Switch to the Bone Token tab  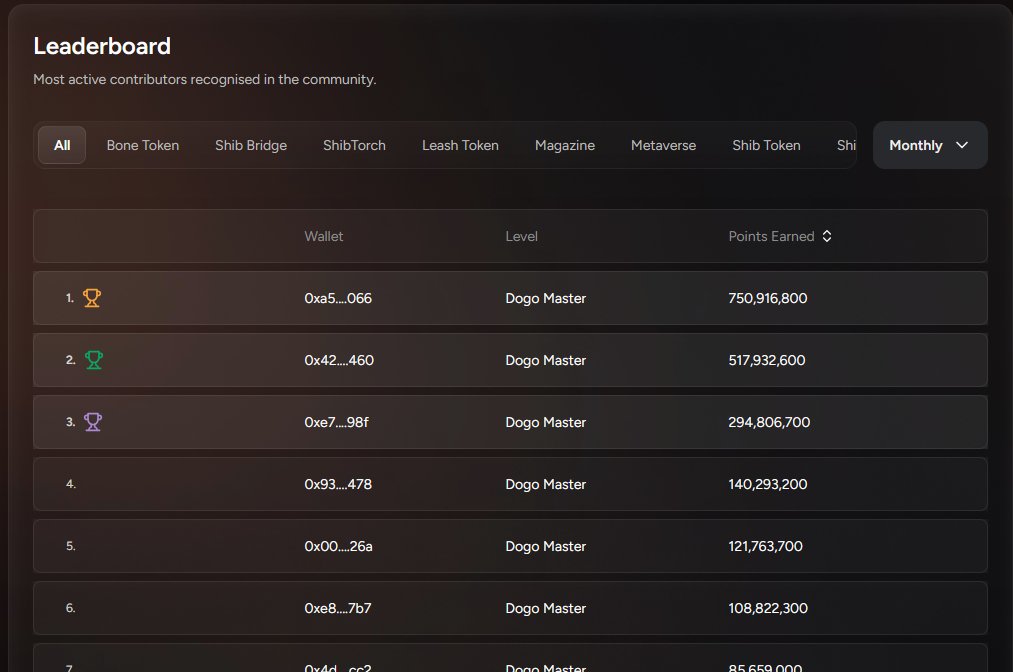[x=143, y=145]
